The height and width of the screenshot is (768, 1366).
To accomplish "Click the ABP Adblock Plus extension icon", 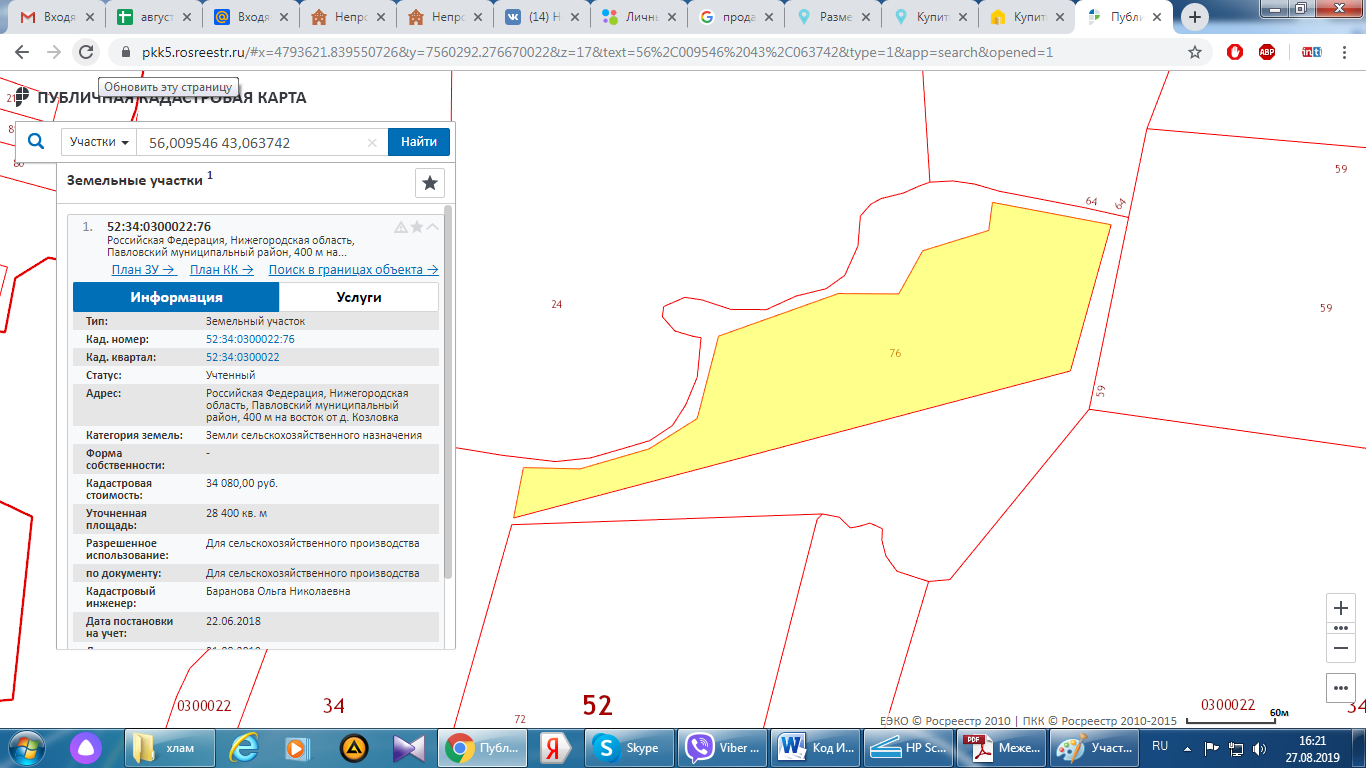I will click(x=1267, y=52).
